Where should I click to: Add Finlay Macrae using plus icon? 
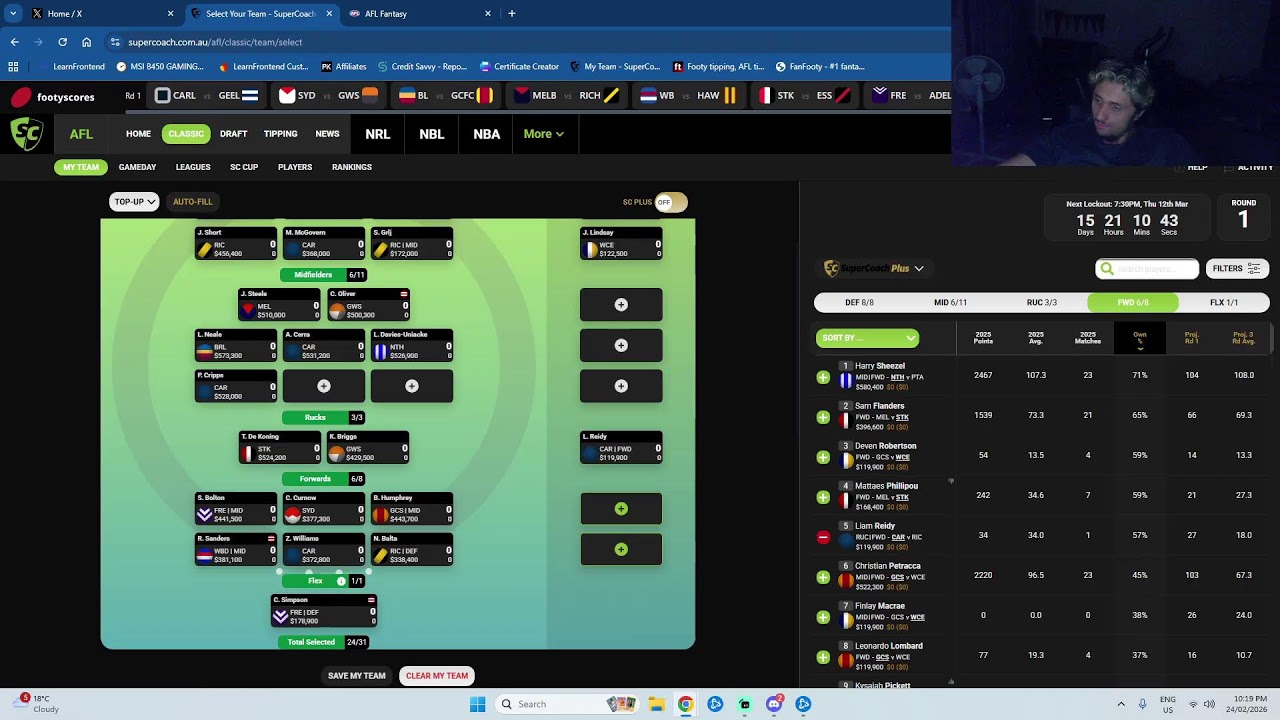click(x=823, y=617)
